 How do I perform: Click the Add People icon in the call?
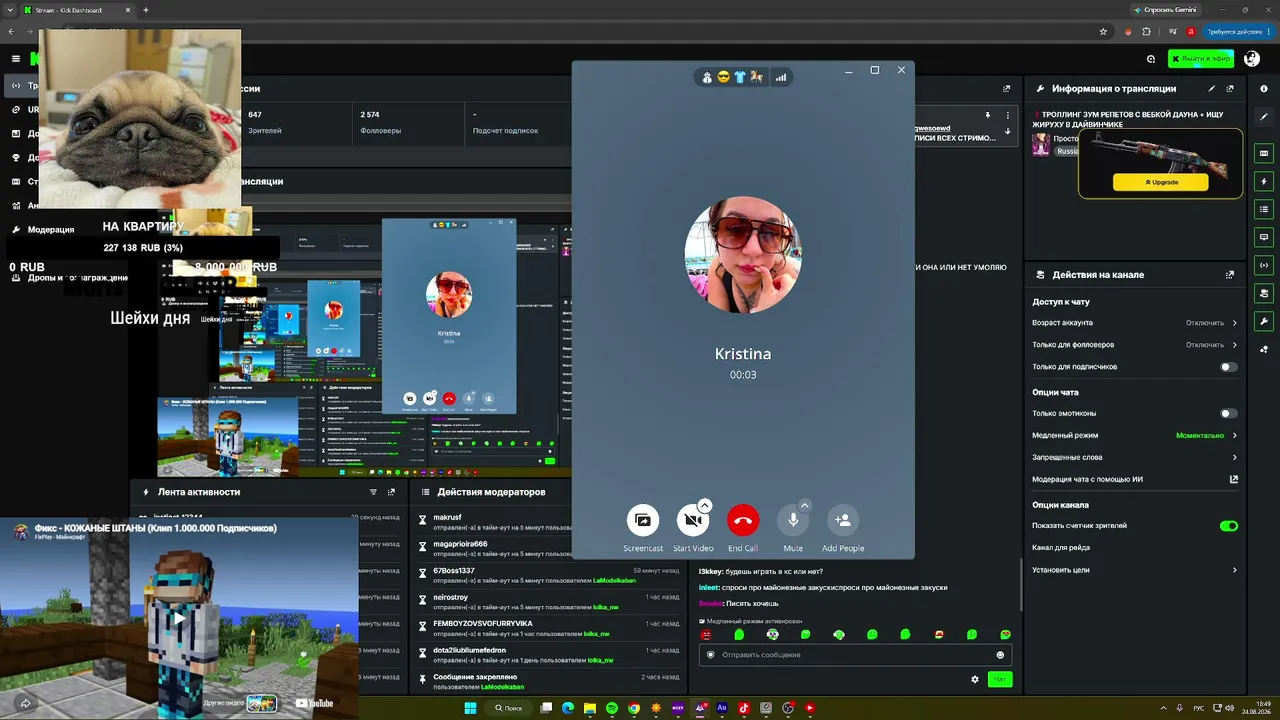843,520
